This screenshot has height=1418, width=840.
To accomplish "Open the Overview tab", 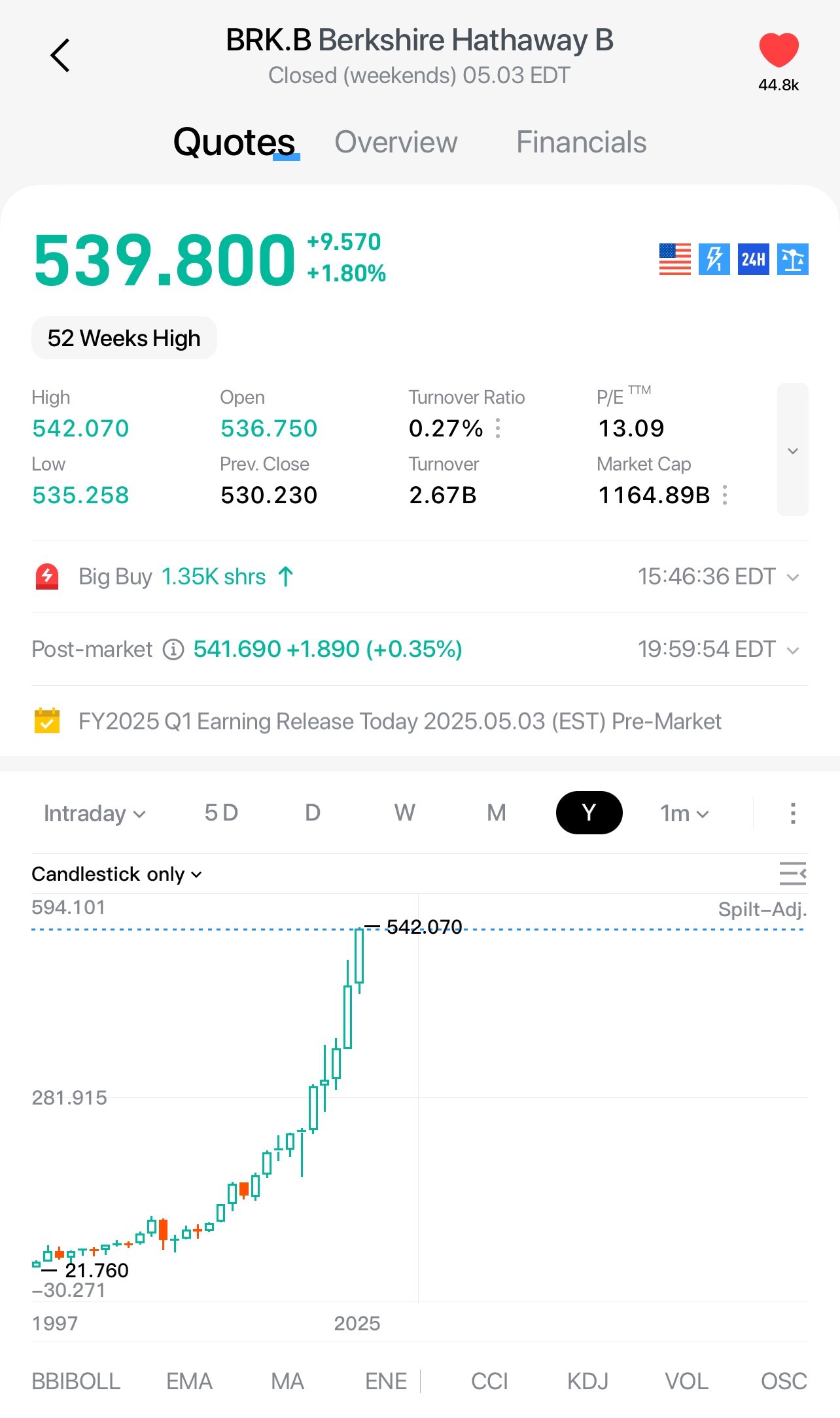I will (x=396, y=142).
